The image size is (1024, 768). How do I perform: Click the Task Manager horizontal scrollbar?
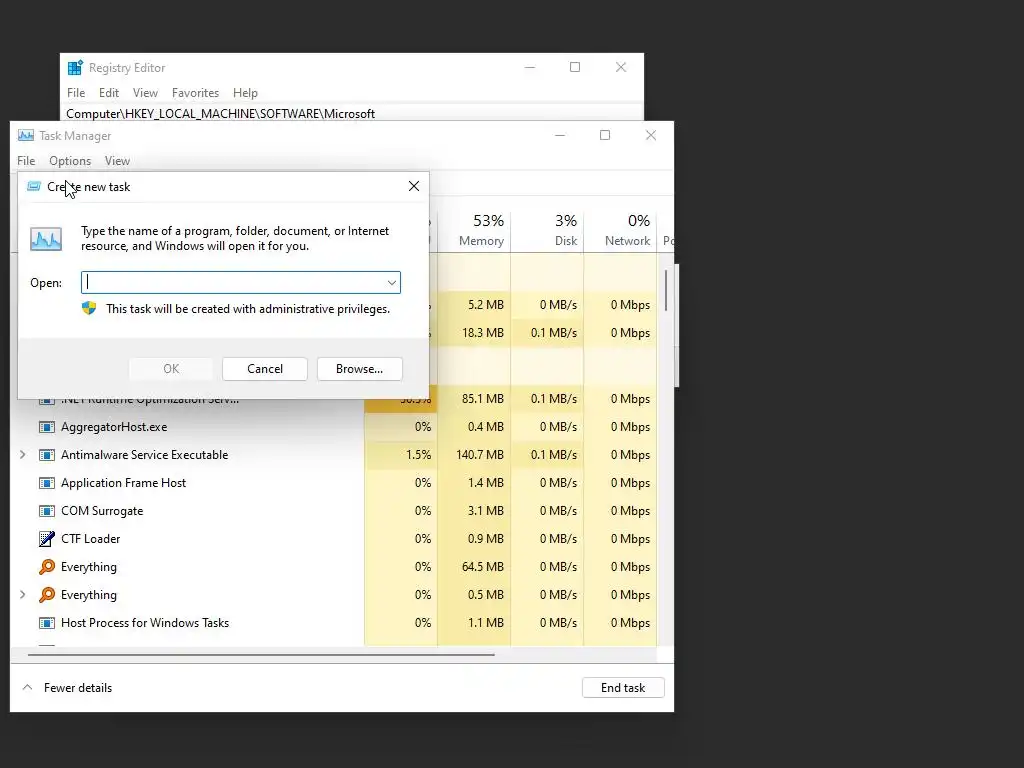pos(261,654)
